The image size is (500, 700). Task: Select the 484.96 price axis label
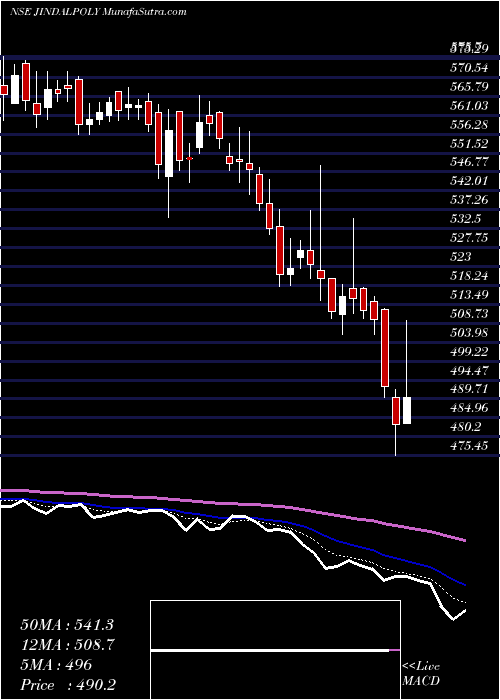[x=469, y=408]
